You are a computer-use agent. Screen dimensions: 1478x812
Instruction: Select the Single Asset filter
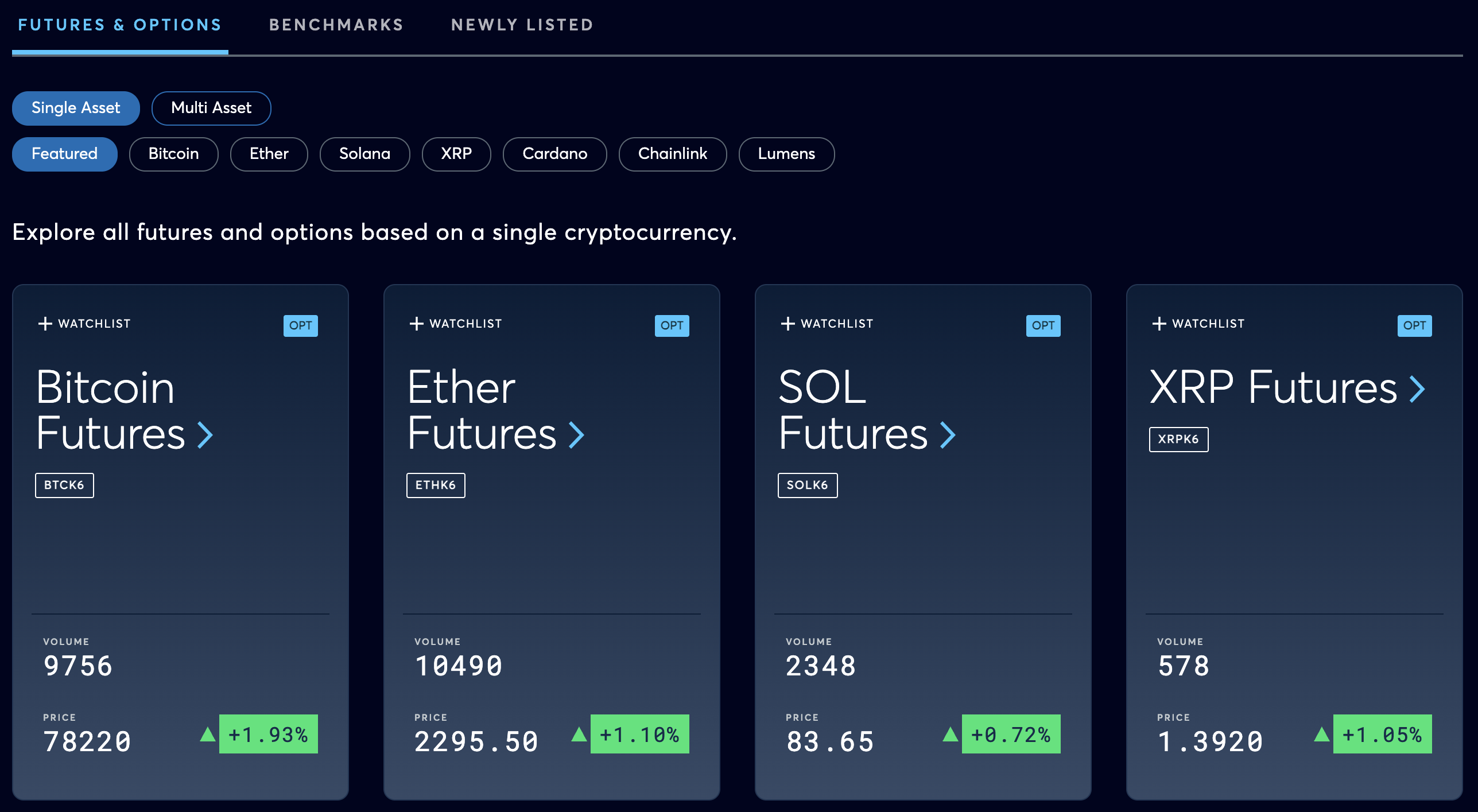click(76, 108)
